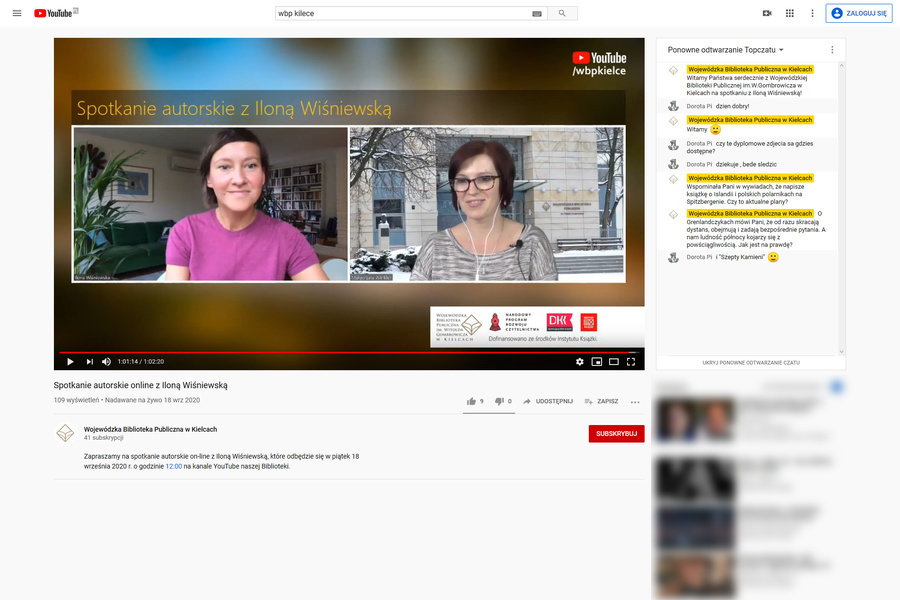Screen dimensions: 900x600
Task: Click the search field containing wbp kielce
Action: pyautogui.click(x=400, y=13)
